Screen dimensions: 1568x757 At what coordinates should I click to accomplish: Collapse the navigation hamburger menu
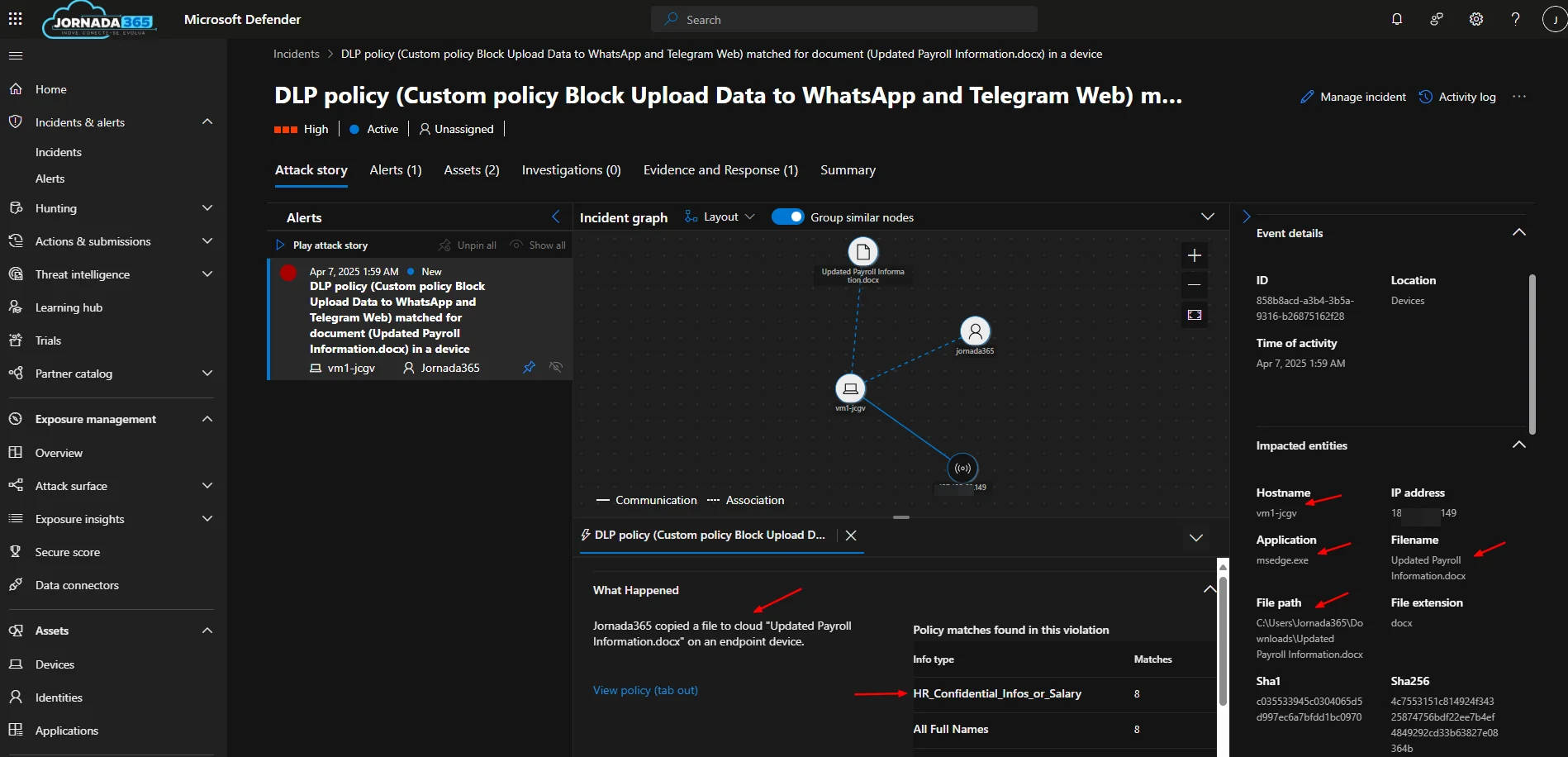[x=16, y=55]
